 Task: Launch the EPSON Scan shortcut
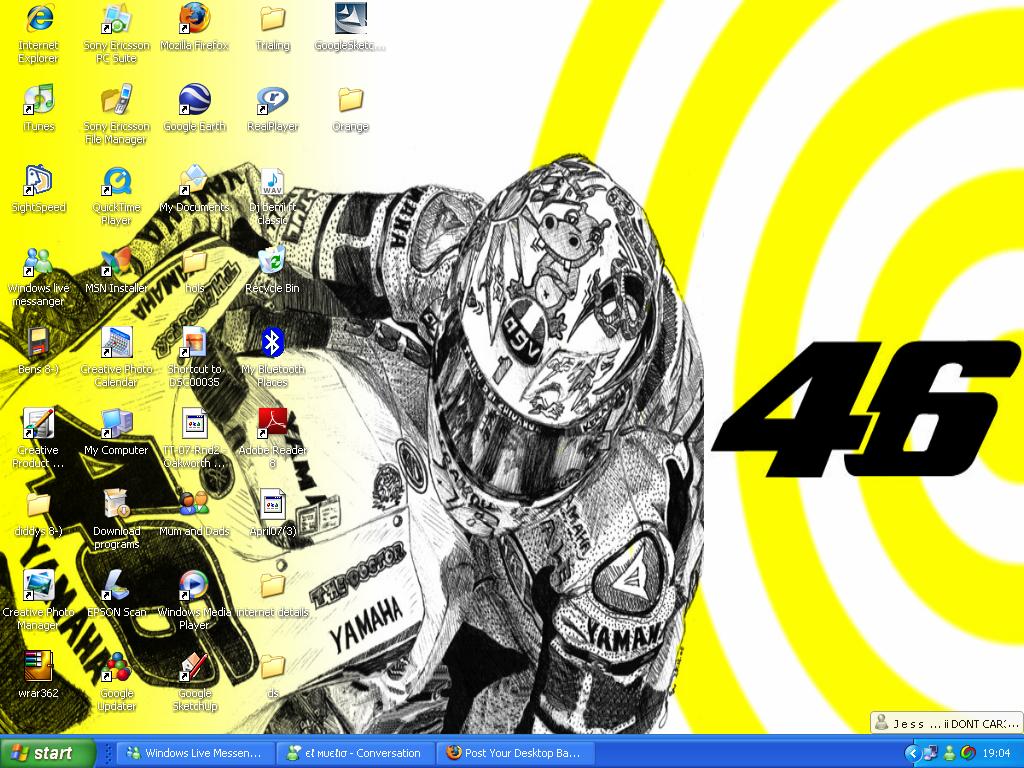coord(116,586)
